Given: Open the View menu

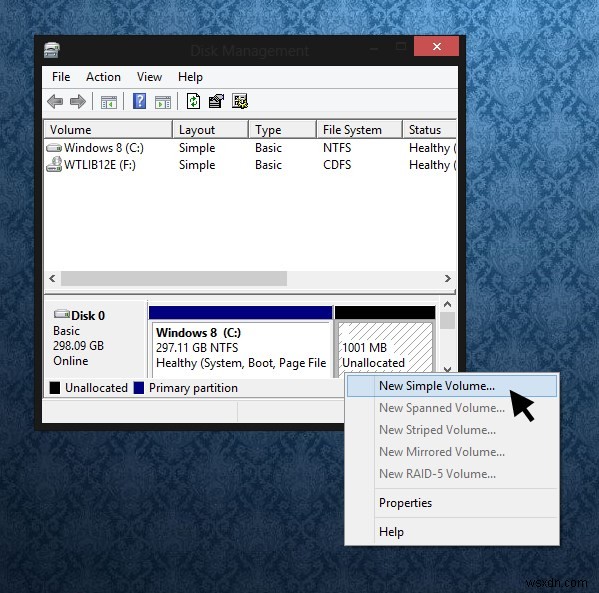Looking at the screenshot, I should click(149, 77).
